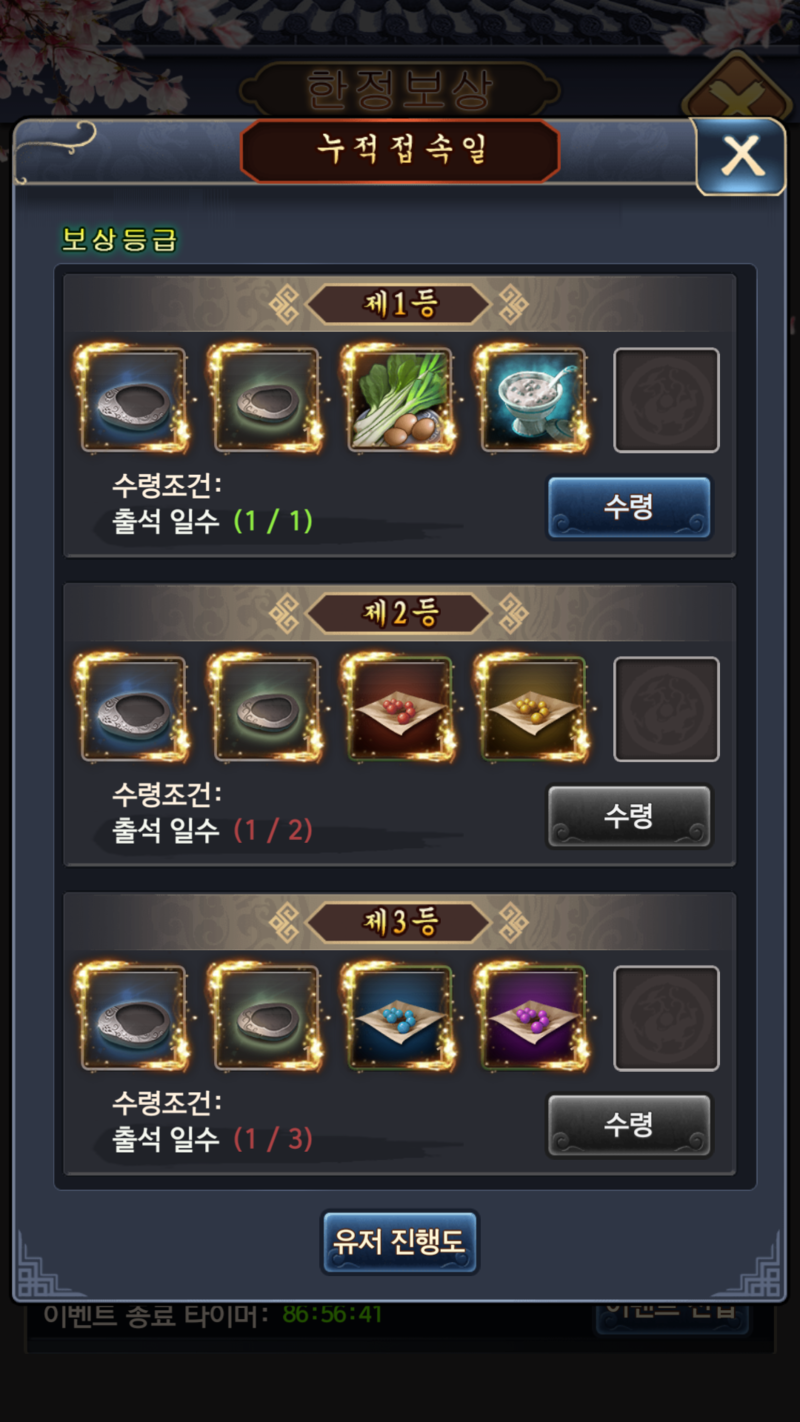Tap the empty reward slot in 제2등
This screenshot has height=1422, width=800.
(x=666, y=709)
